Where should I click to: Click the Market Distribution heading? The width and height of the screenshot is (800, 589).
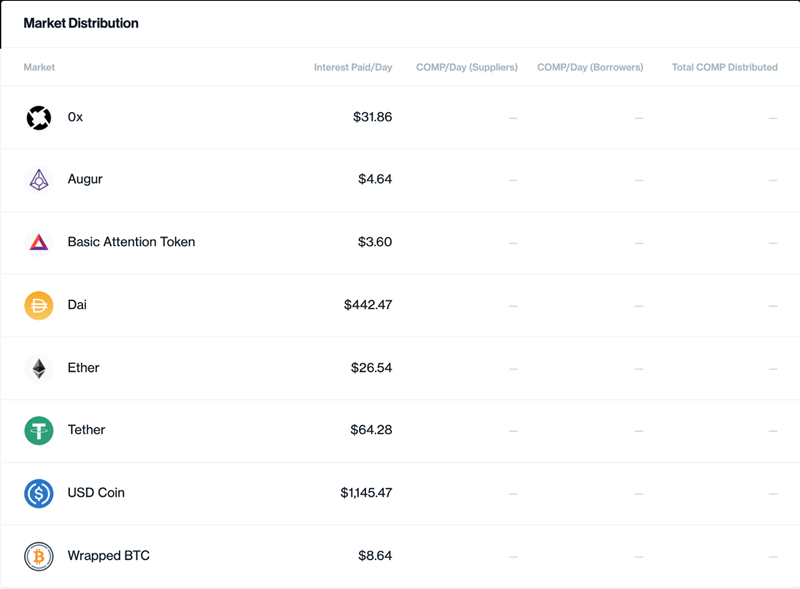pos(81,22)
